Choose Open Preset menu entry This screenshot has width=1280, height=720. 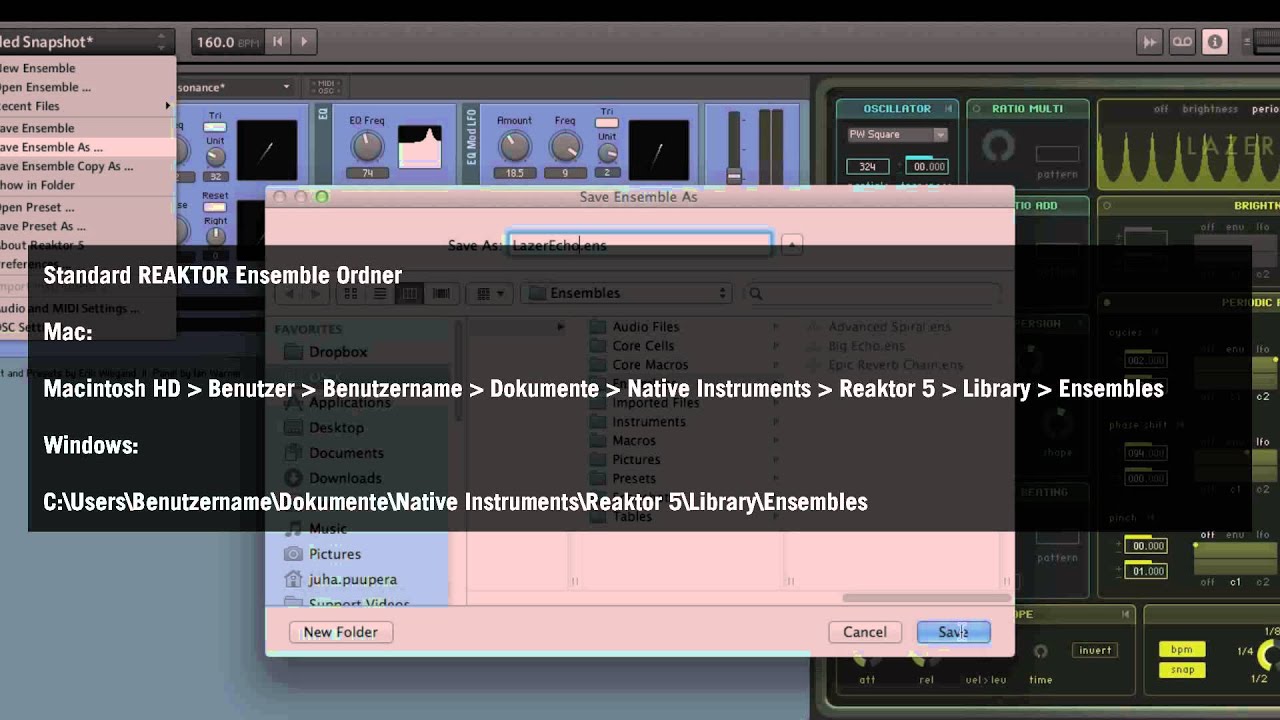tap(87, 207)
